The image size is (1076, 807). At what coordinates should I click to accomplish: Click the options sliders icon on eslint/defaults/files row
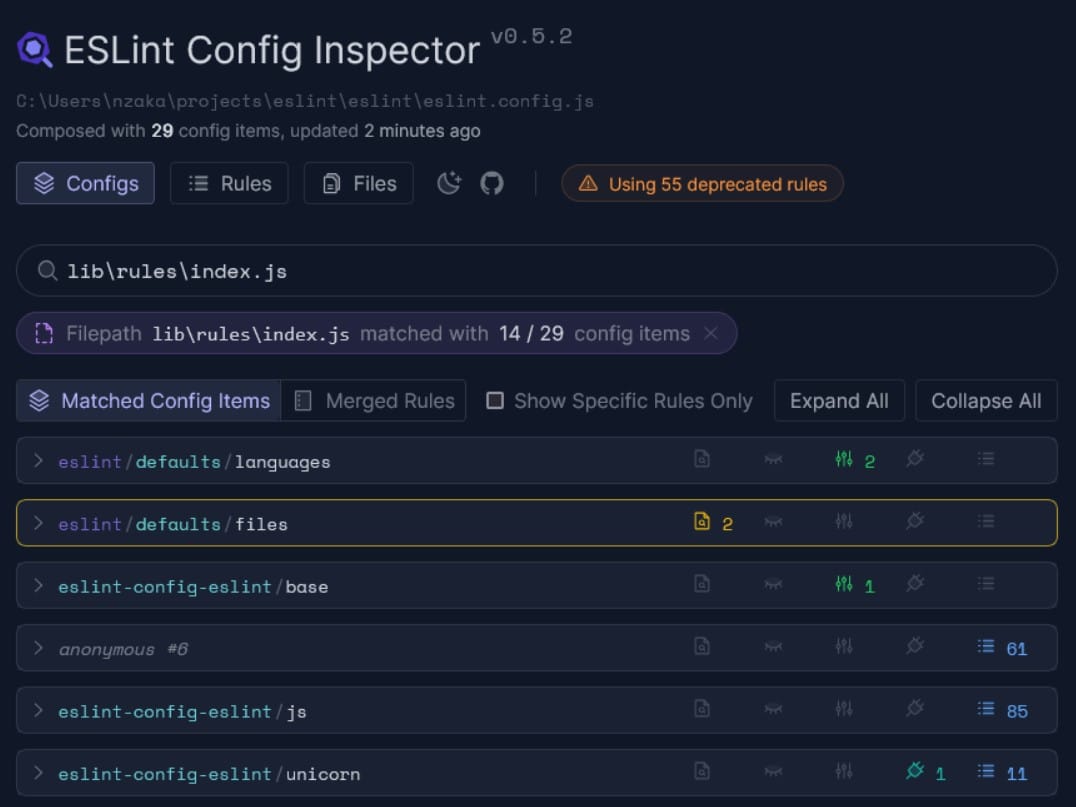[844, 522]
